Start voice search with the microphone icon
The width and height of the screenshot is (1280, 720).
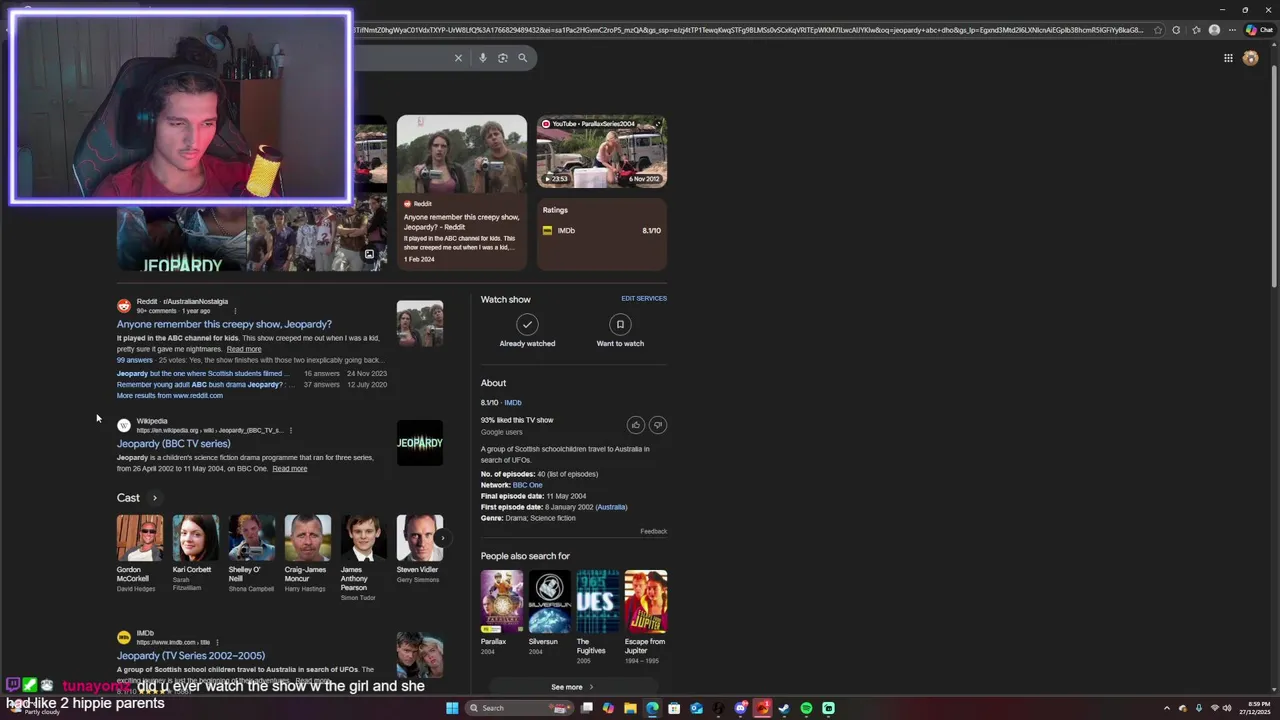point(482,58)
